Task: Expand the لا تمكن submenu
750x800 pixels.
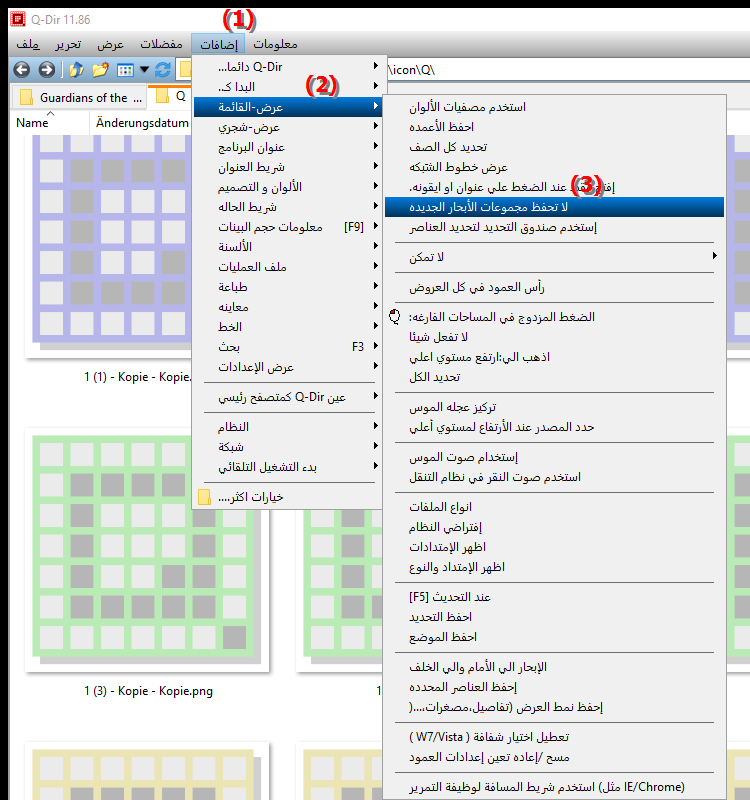Action: 554,257
